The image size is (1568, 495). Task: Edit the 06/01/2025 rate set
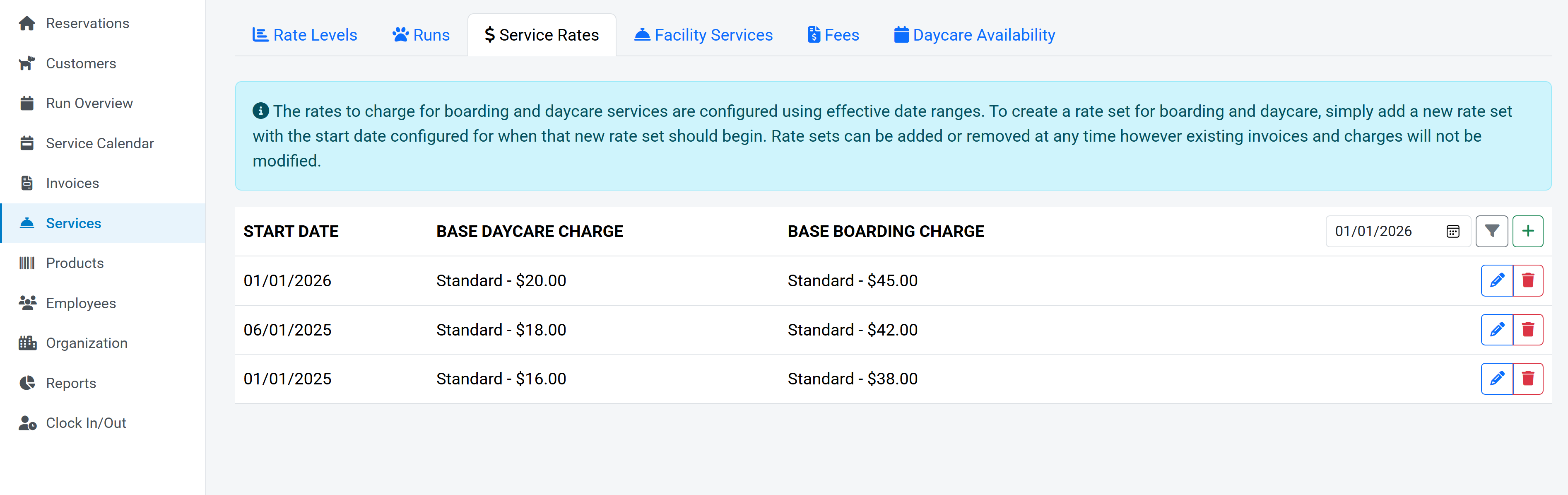[1497, 330]
